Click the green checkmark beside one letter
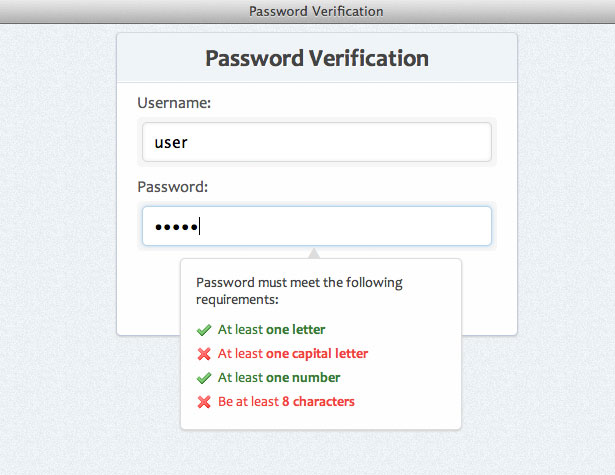The image size is (615, 475). tap(204, 329)
